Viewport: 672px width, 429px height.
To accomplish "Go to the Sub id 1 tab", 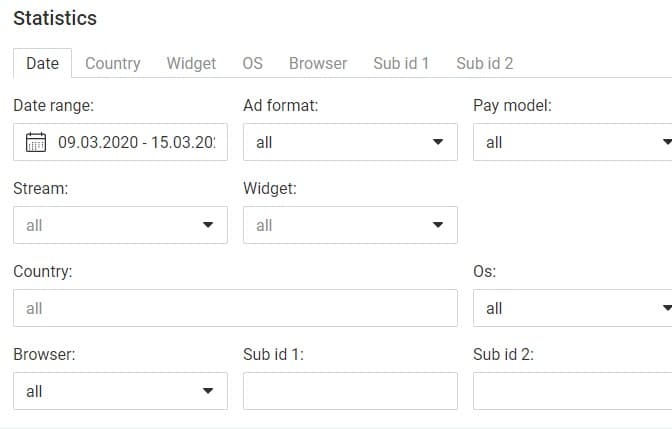I will point(401,63).
